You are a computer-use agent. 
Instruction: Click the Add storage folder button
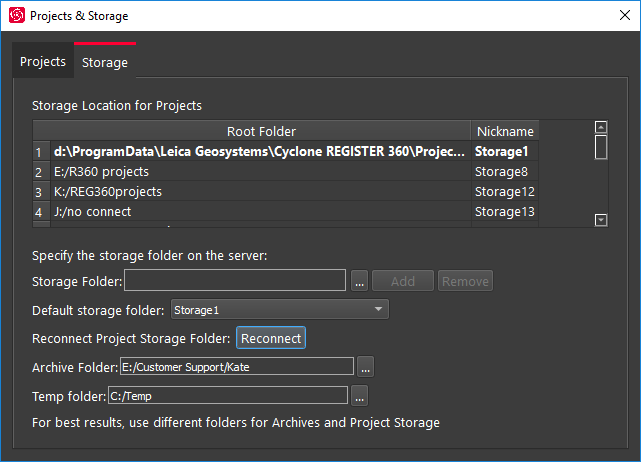click(x=402, y=281)
